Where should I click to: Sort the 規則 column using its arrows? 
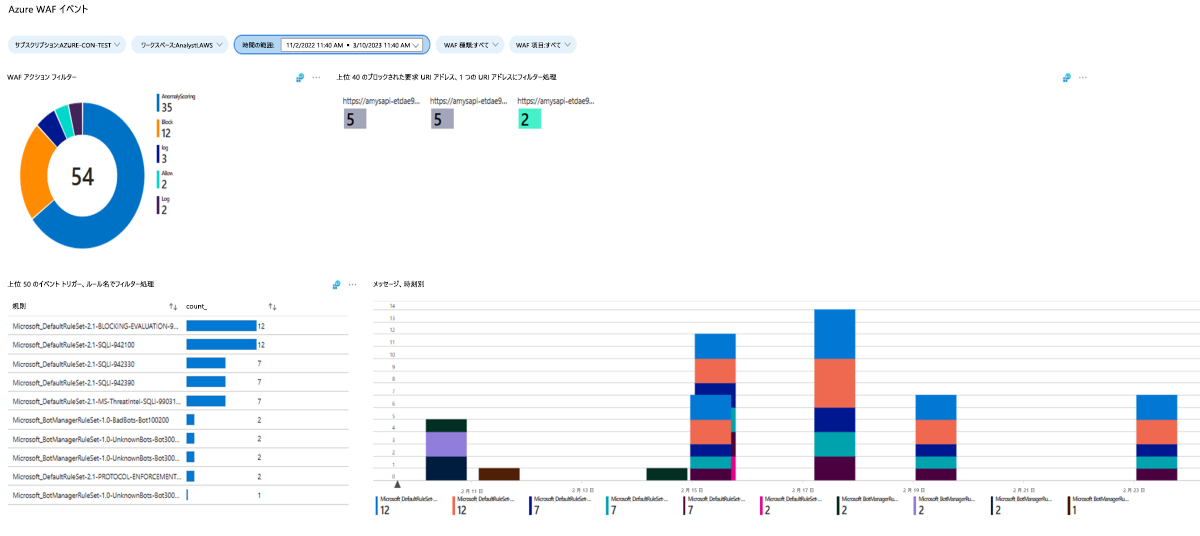[173, 306]
